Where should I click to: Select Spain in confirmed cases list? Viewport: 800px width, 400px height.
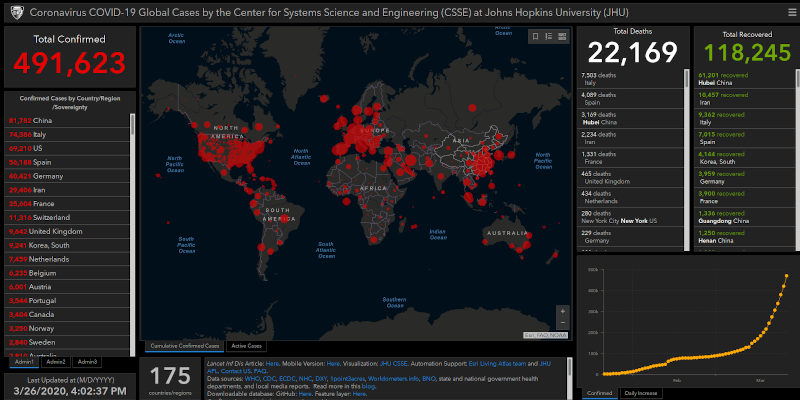point(67,162)
